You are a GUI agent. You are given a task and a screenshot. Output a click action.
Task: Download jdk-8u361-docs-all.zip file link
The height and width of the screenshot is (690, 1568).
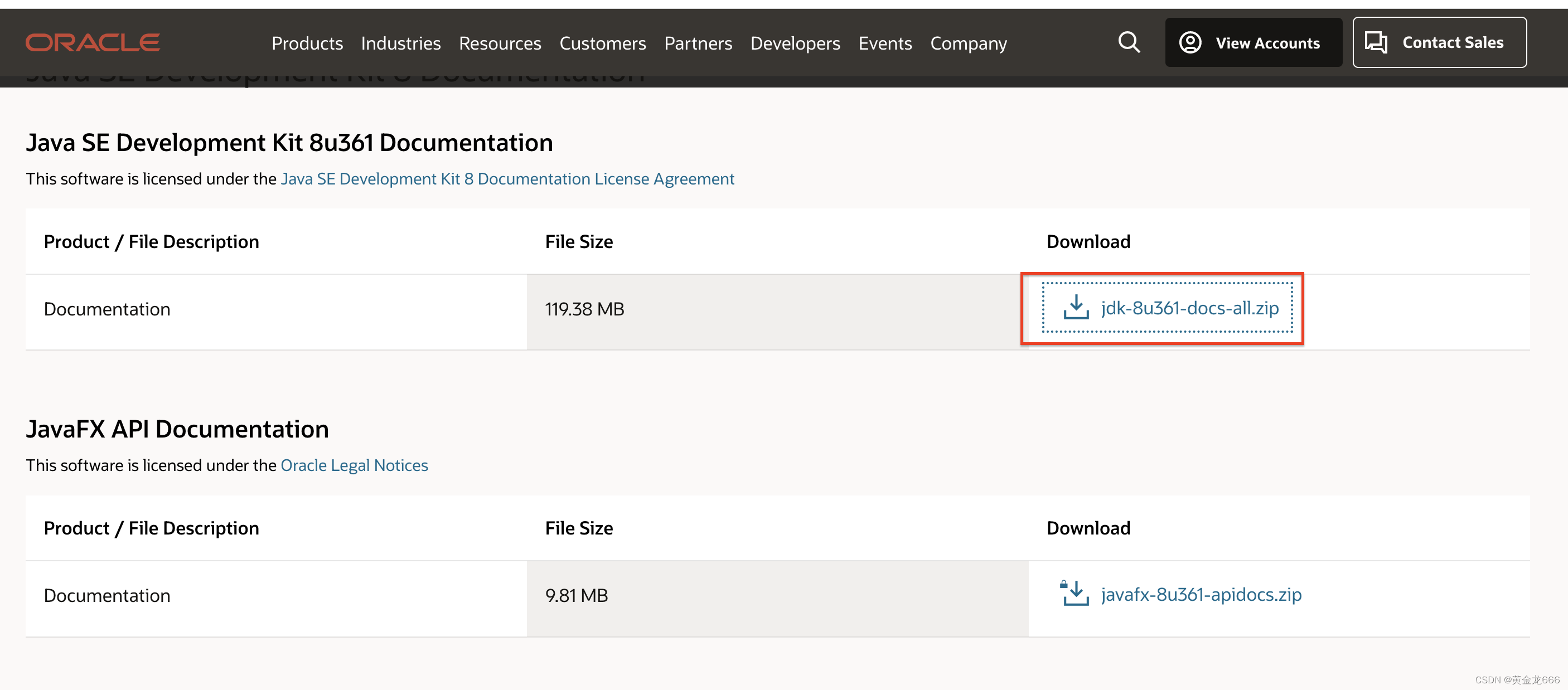(1189, 308)
